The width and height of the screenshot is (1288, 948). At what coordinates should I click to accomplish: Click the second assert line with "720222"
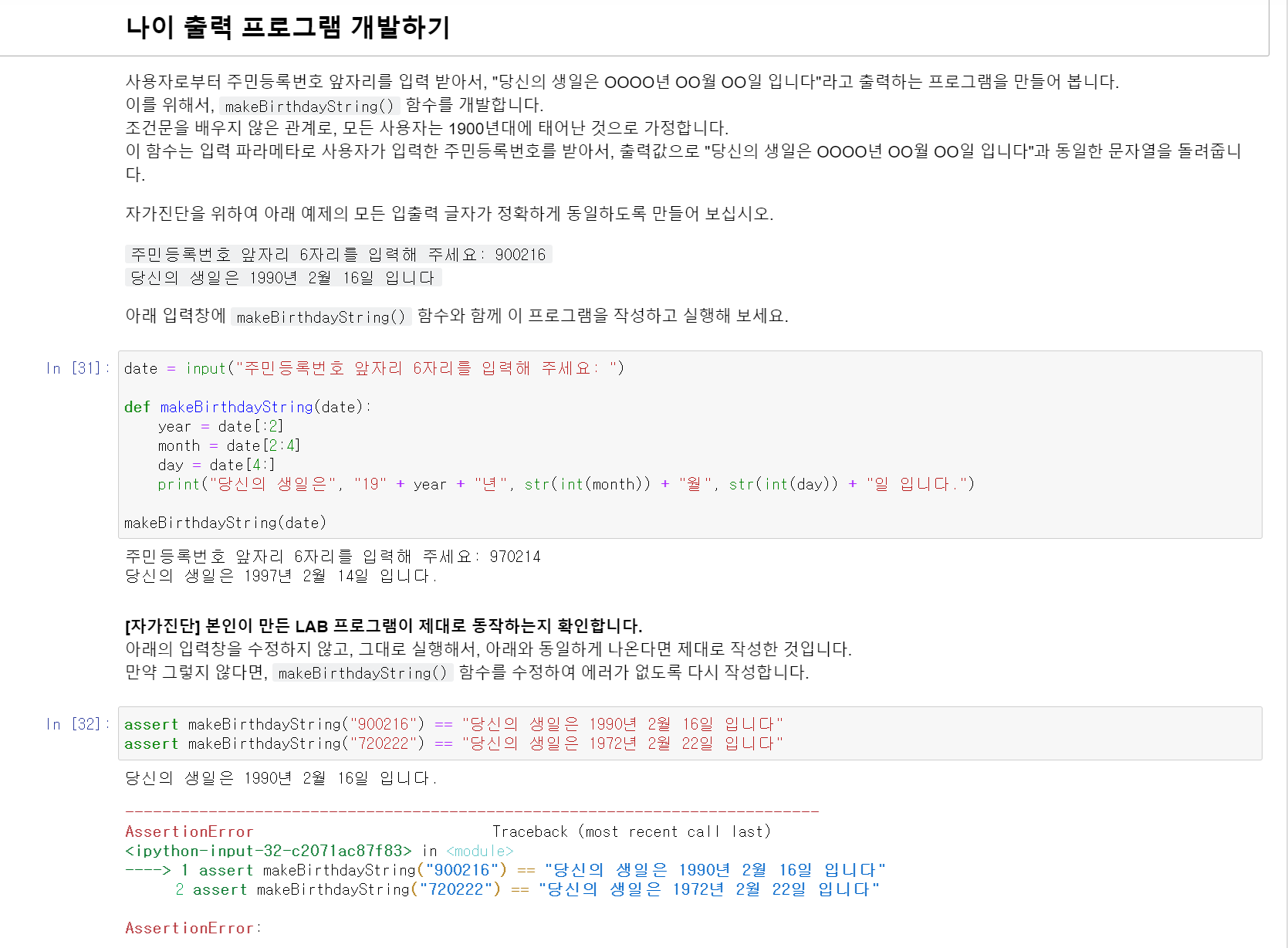tap(454, 743)
